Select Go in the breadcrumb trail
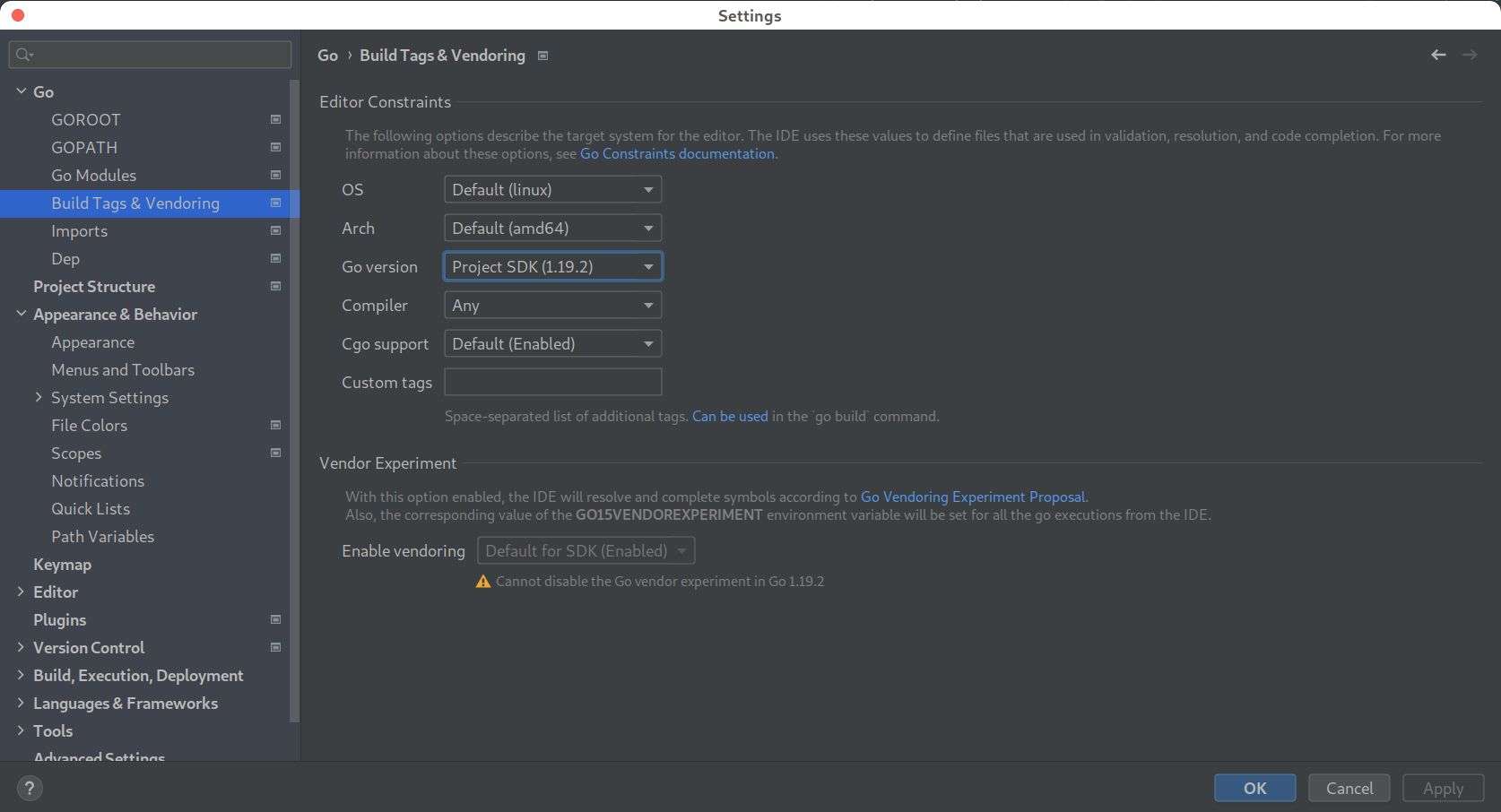The width and height of the screenshot is (1501, 812). point(327,55)
